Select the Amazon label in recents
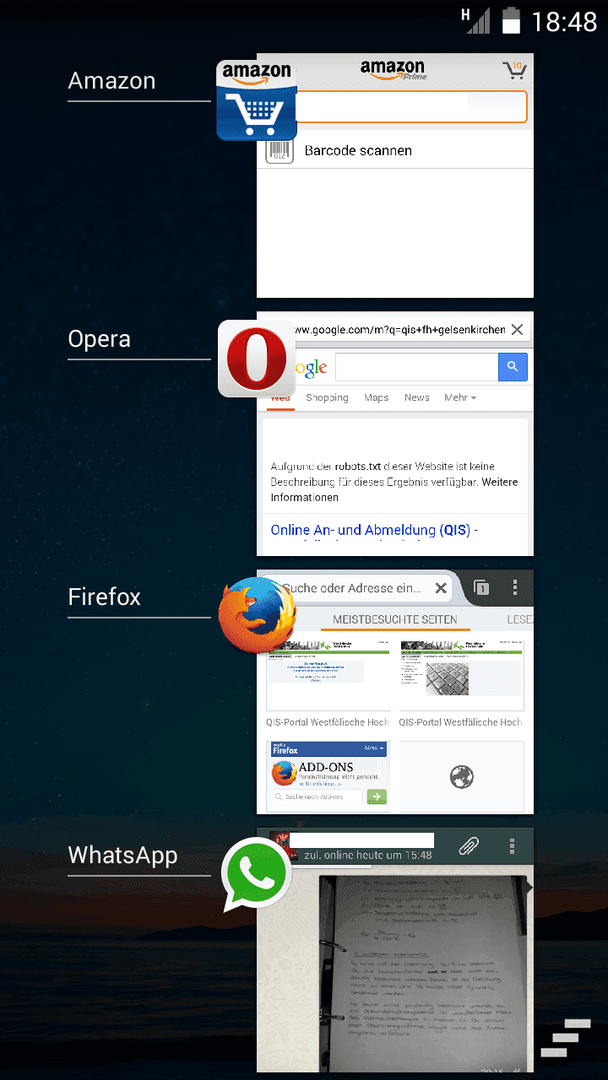608x1080 pixels. coord(112,81)
